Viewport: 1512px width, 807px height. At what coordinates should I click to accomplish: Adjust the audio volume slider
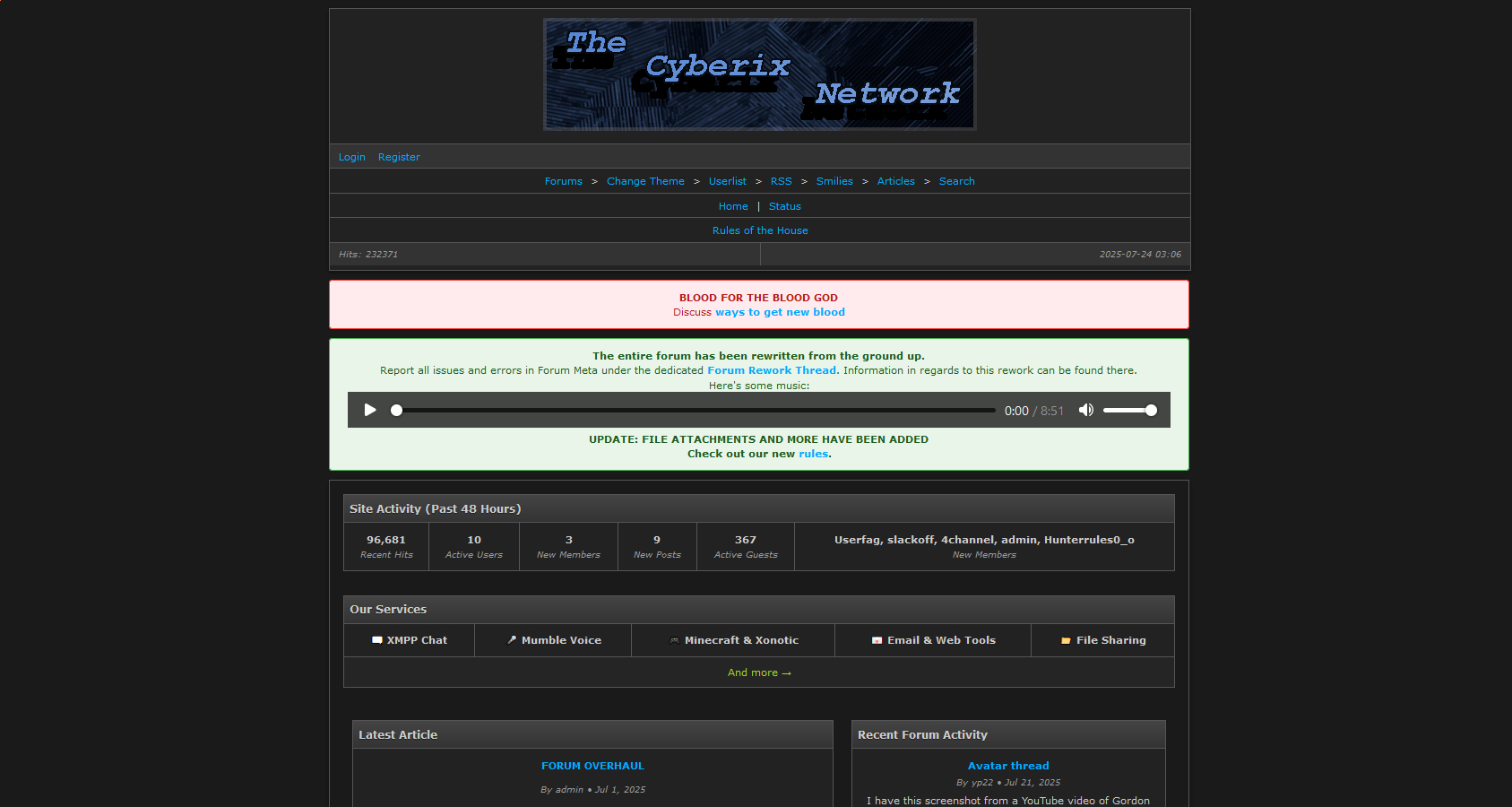1130,410
